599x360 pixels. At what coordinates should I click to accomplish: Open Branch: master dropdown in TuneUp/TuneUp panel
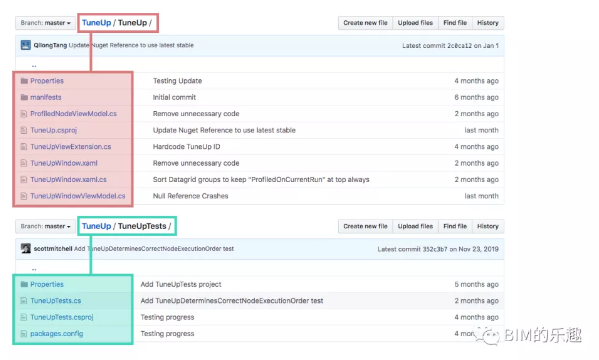(x=45, y=23)
